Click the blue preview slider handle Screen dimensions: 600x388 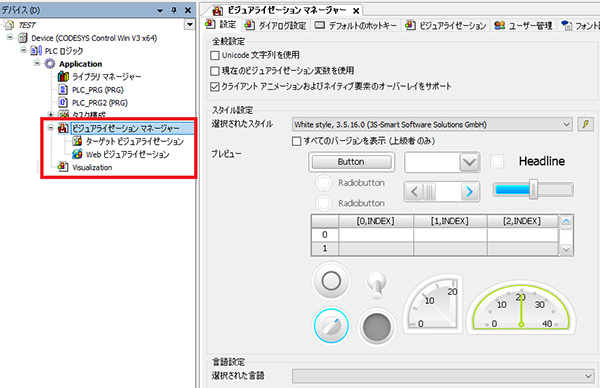point(533,189)
